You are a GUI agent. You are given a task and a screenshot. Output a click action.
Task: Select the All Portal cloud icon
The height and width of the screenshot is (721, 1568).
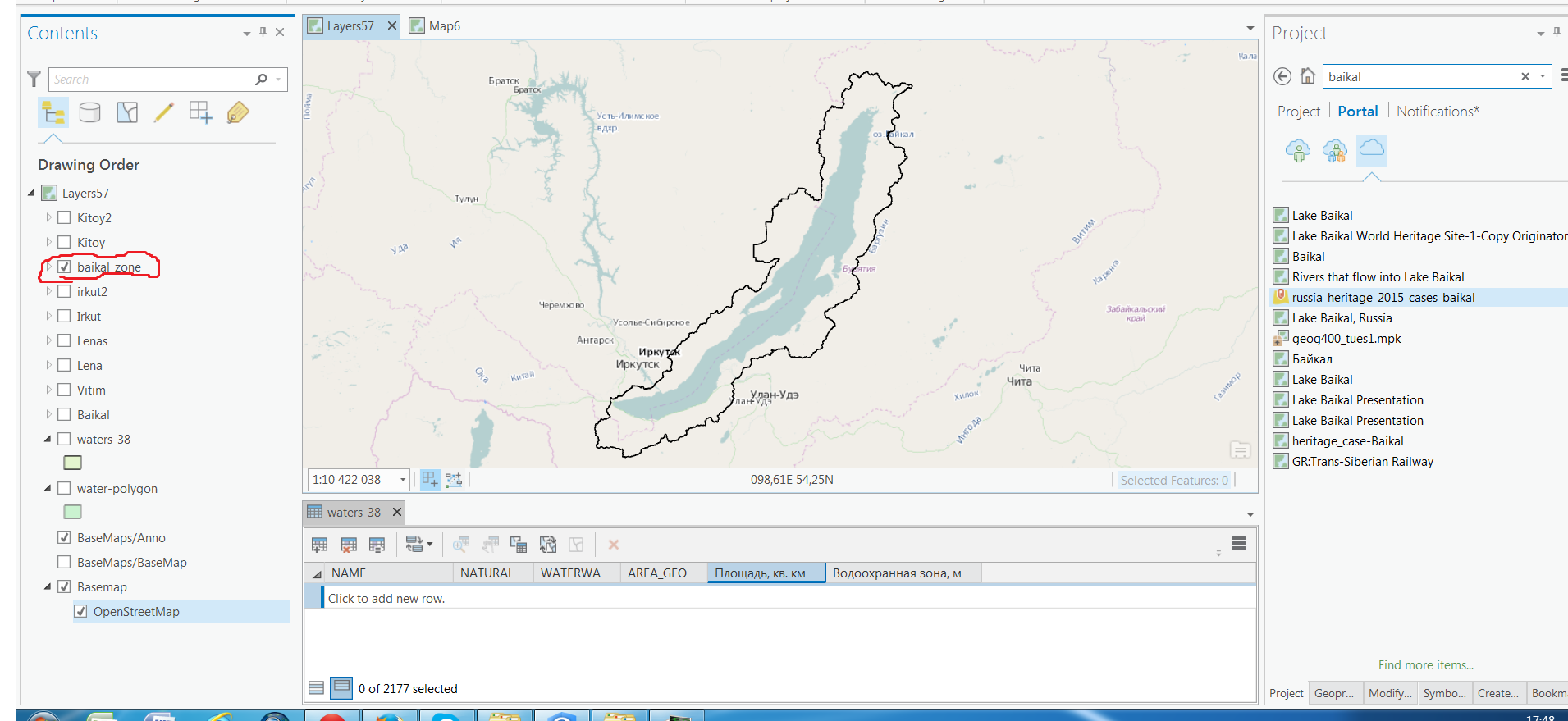click(1371, 150)
